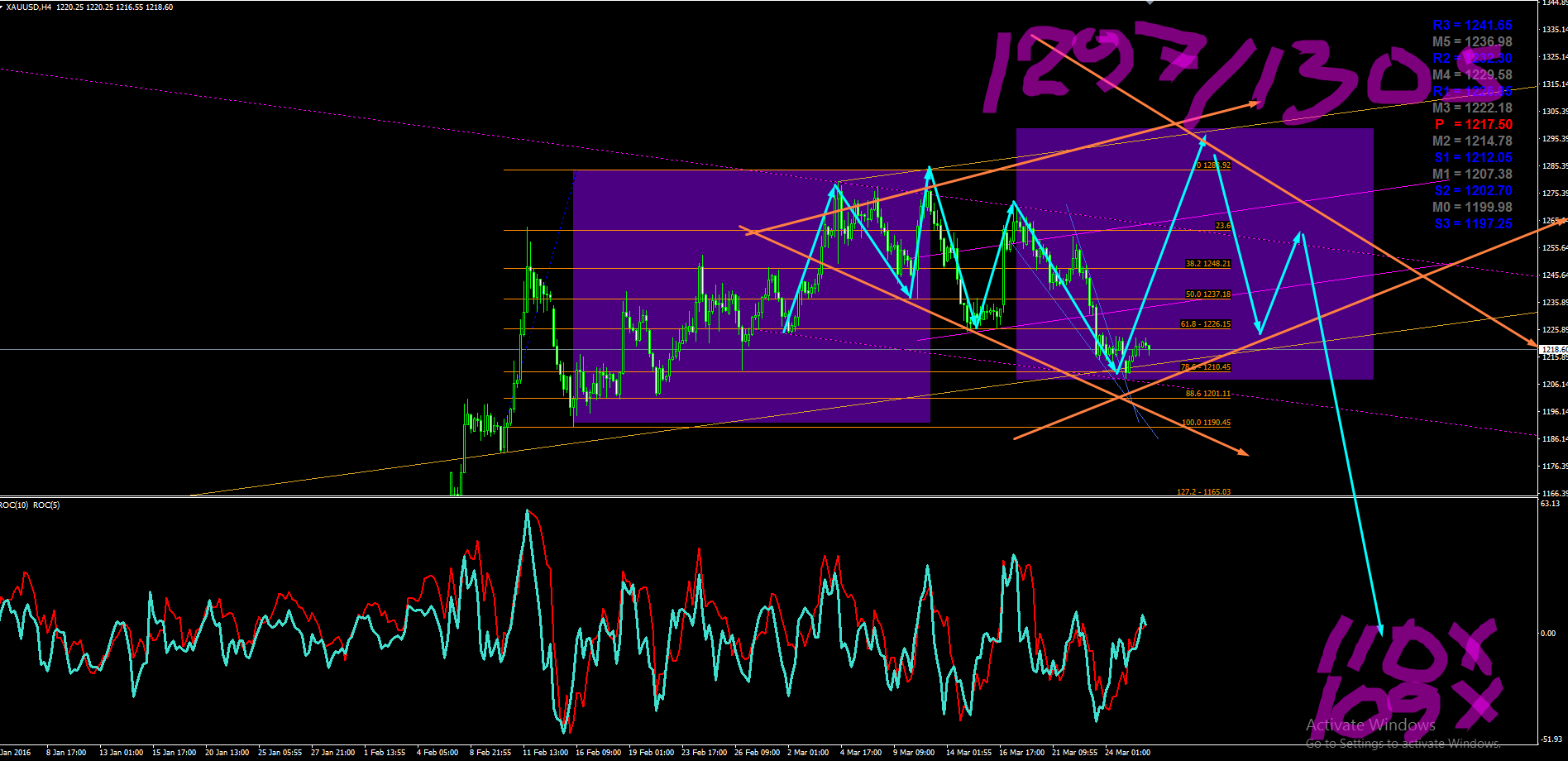Click the R3 = 1241.65 resistance label

coord(1472,25)
